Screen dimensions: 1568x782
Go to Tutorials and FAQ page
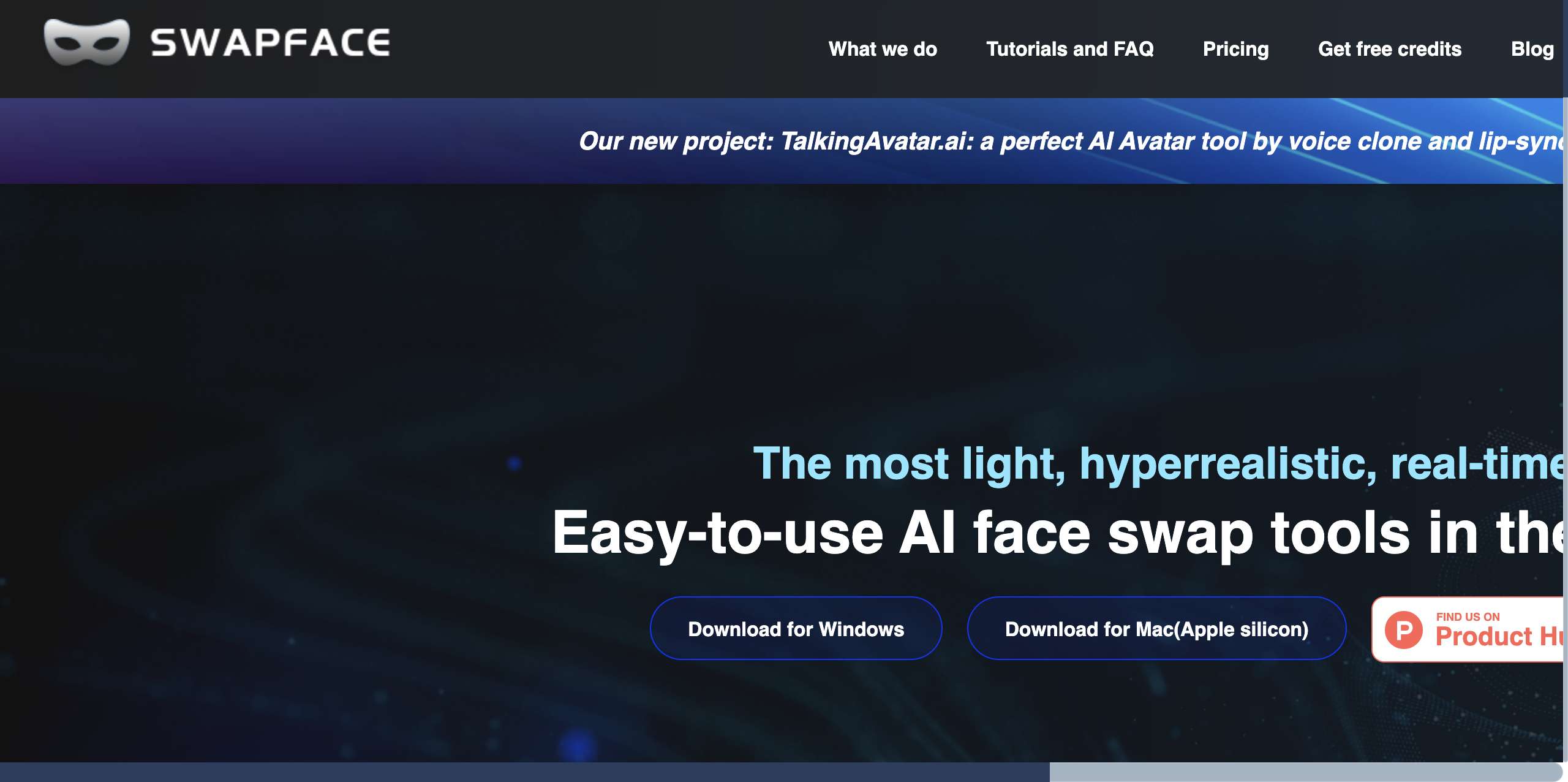pyautogui.click(x=1069, y=49)
